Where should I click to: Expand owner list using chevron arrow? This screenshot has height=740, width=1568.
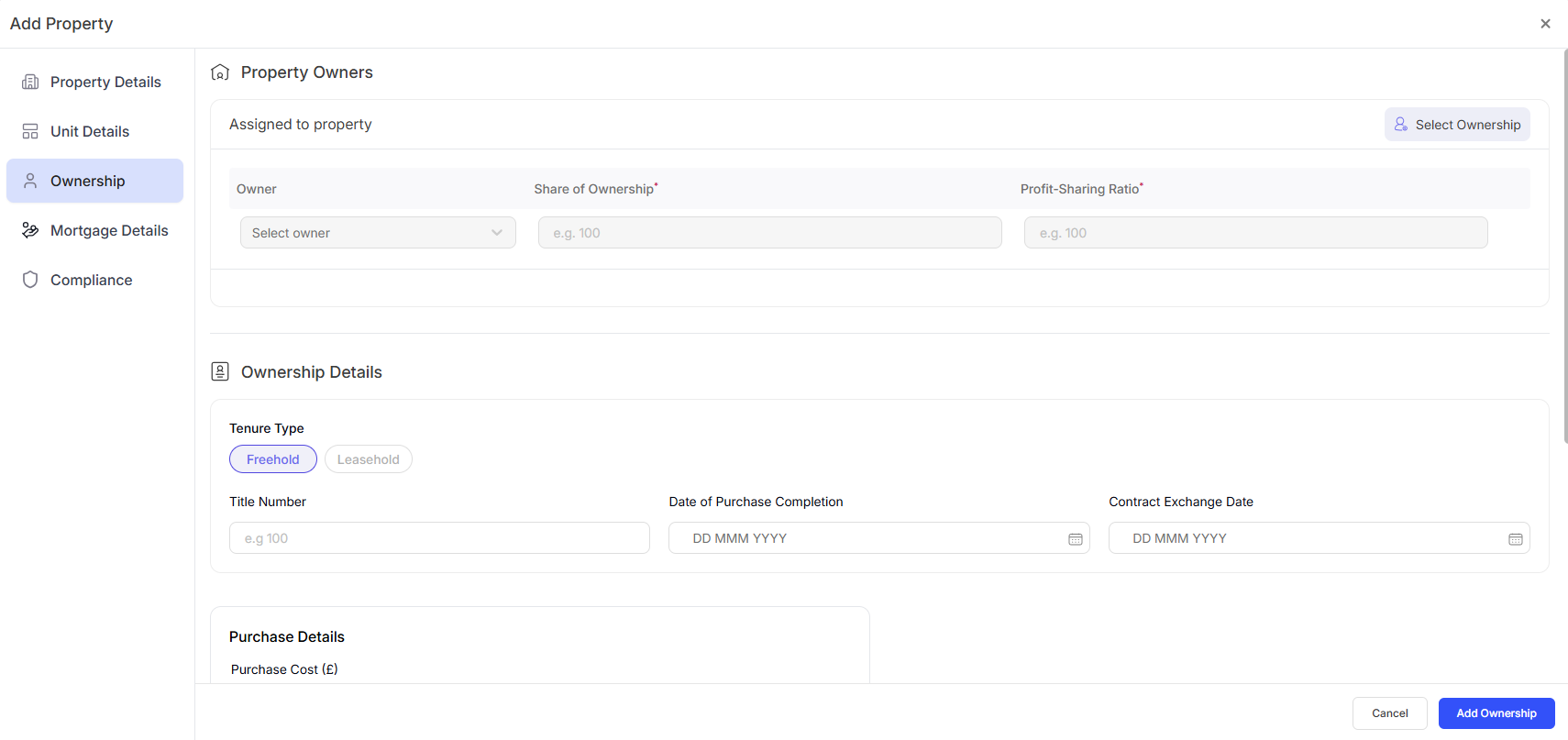tap(497, 233)
